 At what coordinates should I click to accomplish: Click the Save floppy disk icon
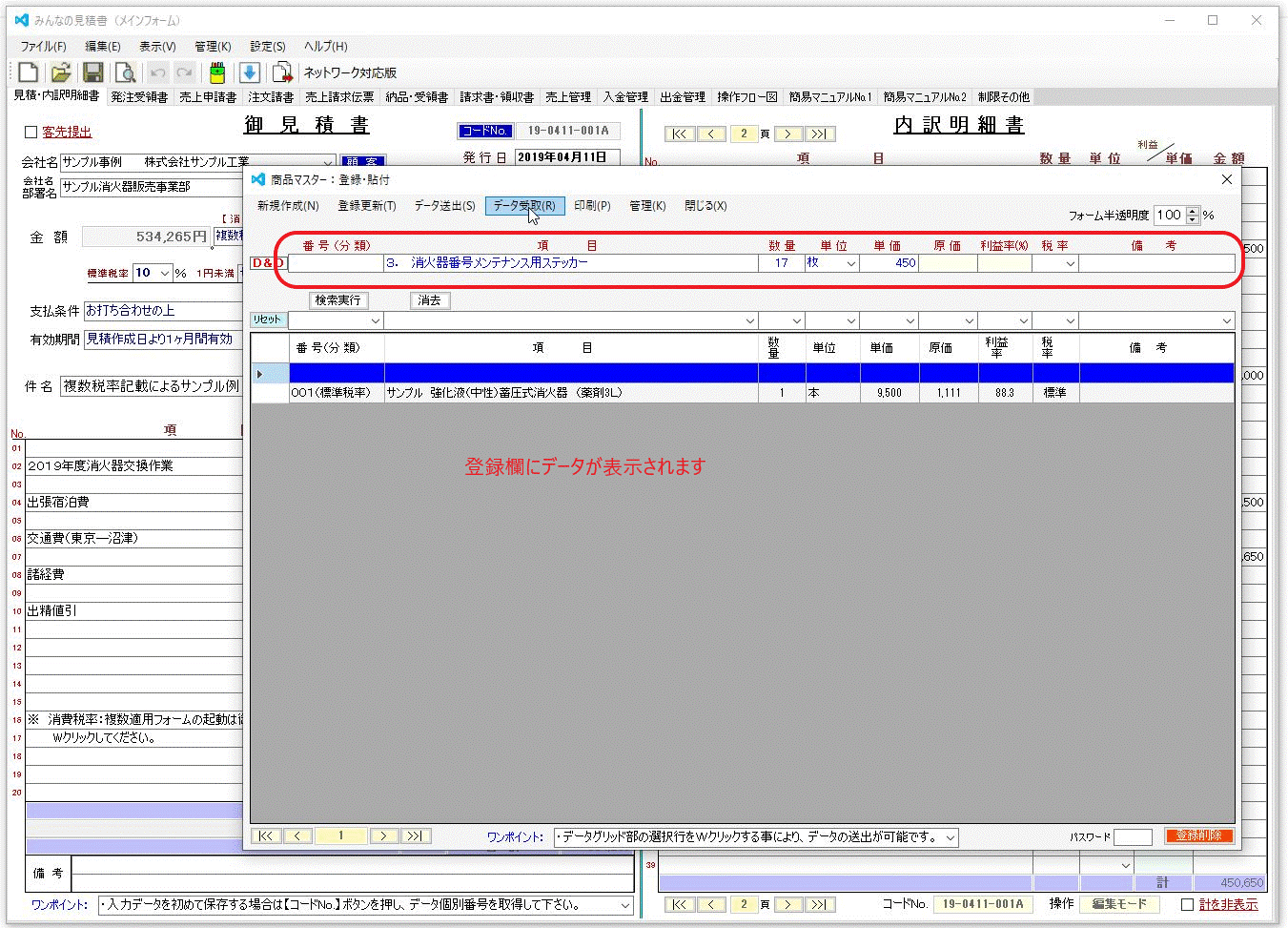coord(92,72)
